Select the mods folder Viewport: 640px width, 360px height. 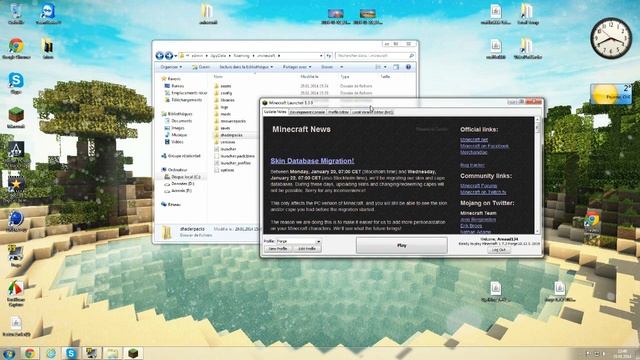[x=222, y=114]
